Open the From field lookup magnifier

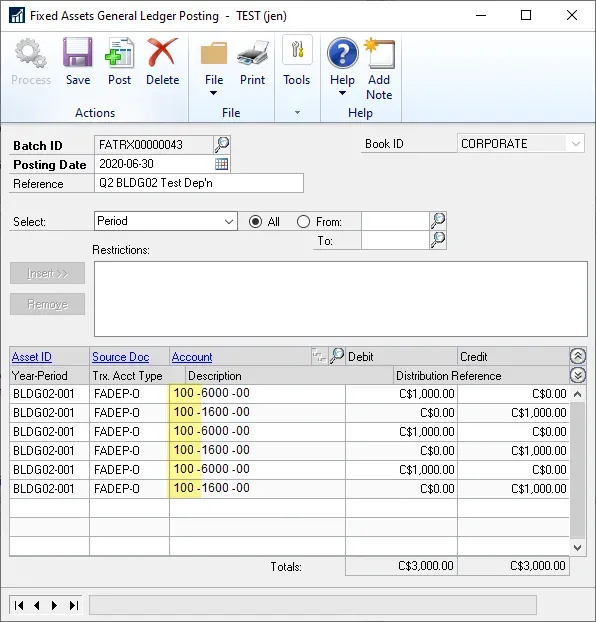[438, 221]
